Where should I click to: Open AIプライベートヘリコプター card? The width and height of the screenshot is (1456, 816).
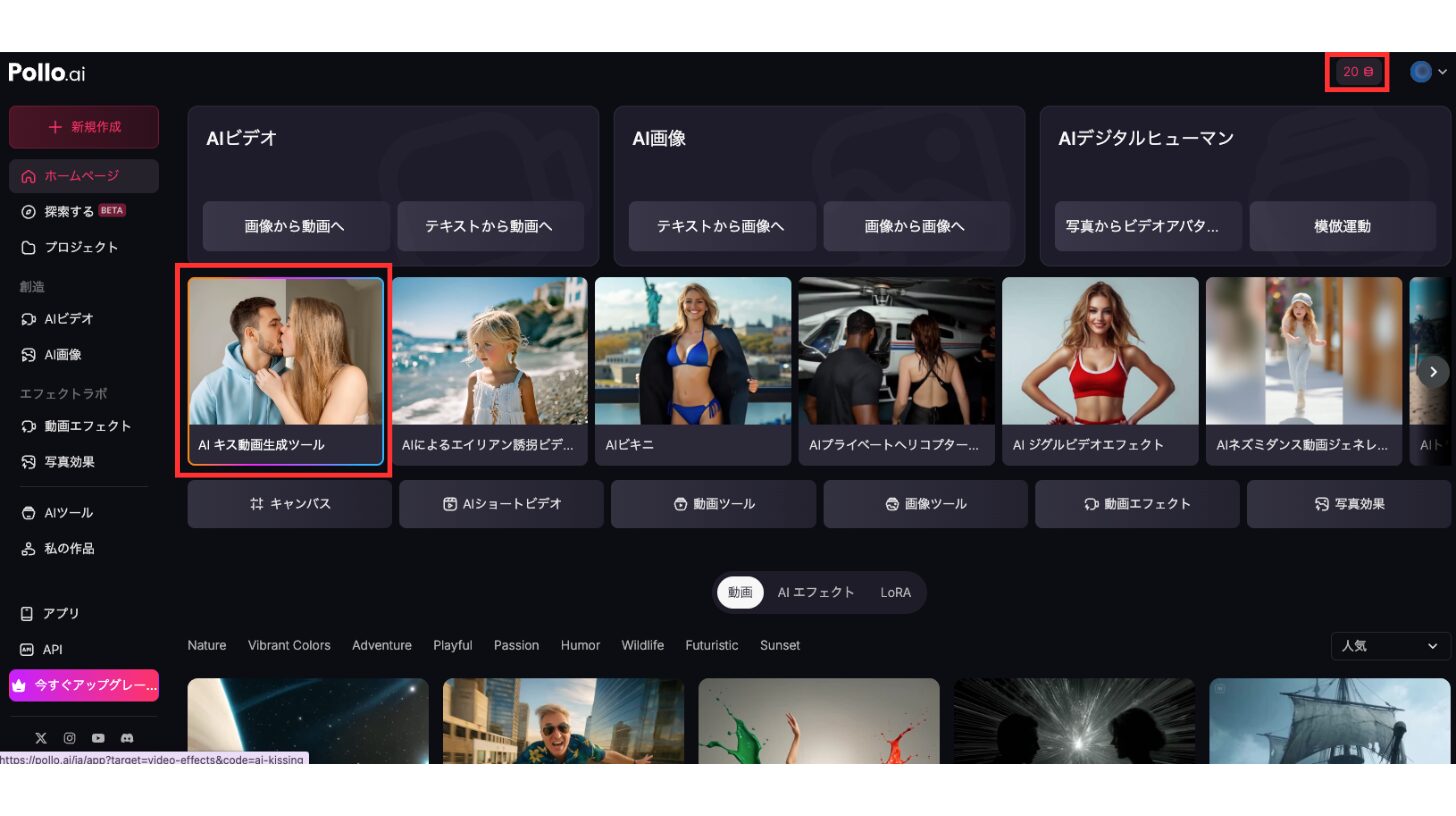point(896,371)
